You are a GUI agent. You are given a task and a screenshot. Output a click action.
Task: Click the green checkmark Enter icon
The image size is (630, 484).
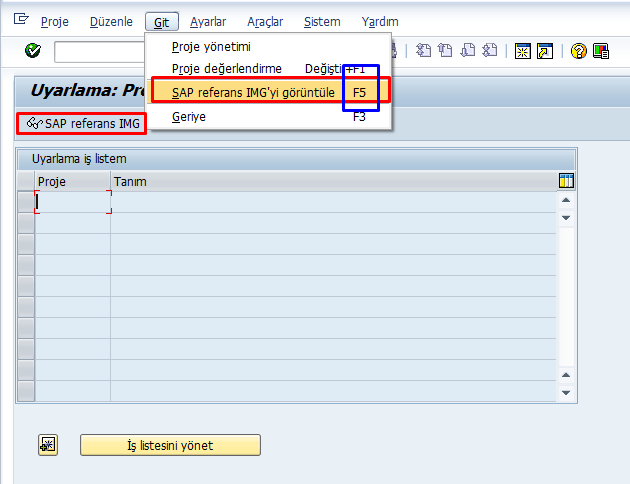click(33, 51)
